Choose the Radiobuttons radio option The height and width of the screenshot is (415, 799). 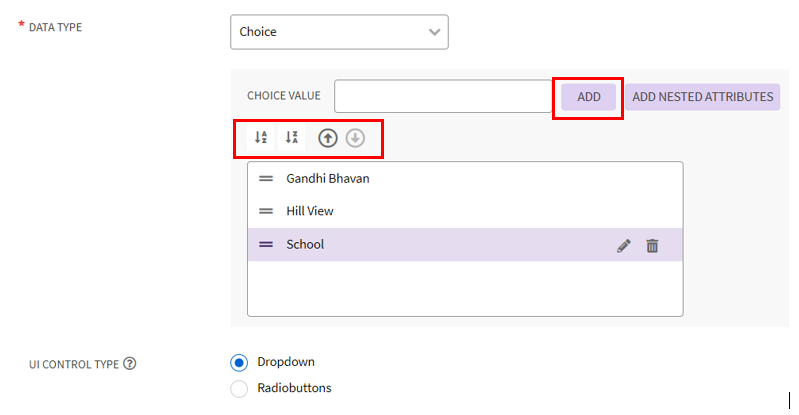(x=239, y=388)
